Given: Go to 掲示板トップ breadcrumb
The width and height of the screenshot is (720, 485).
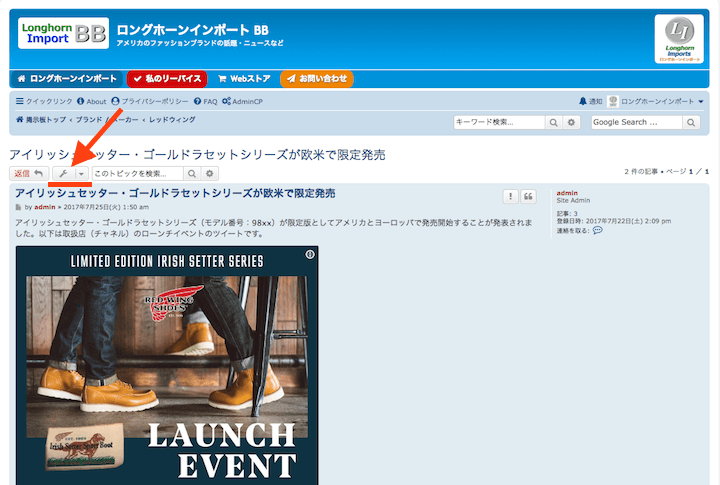Looking at the screenshot, I should coord(41,119).
